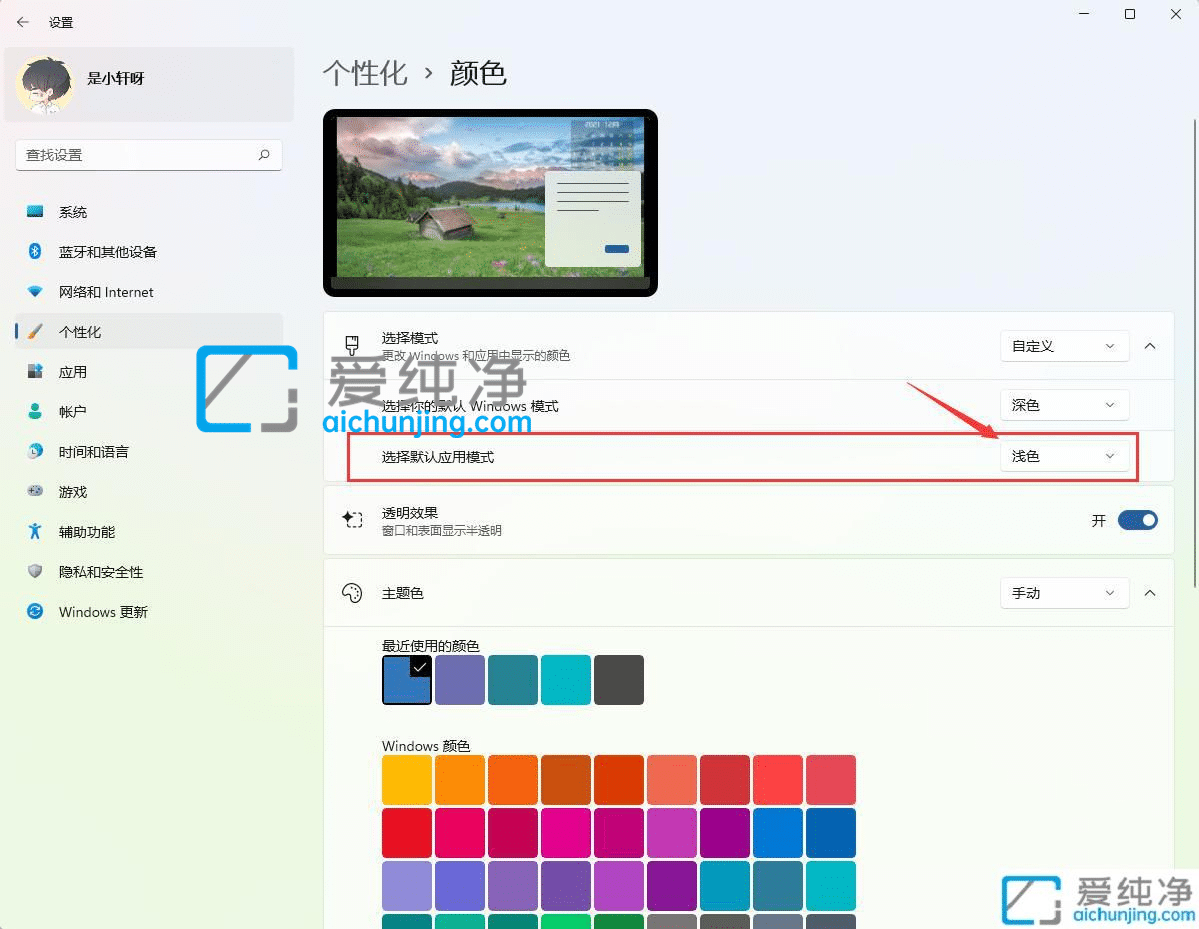Check the selected blue recent color

[406, 679]
